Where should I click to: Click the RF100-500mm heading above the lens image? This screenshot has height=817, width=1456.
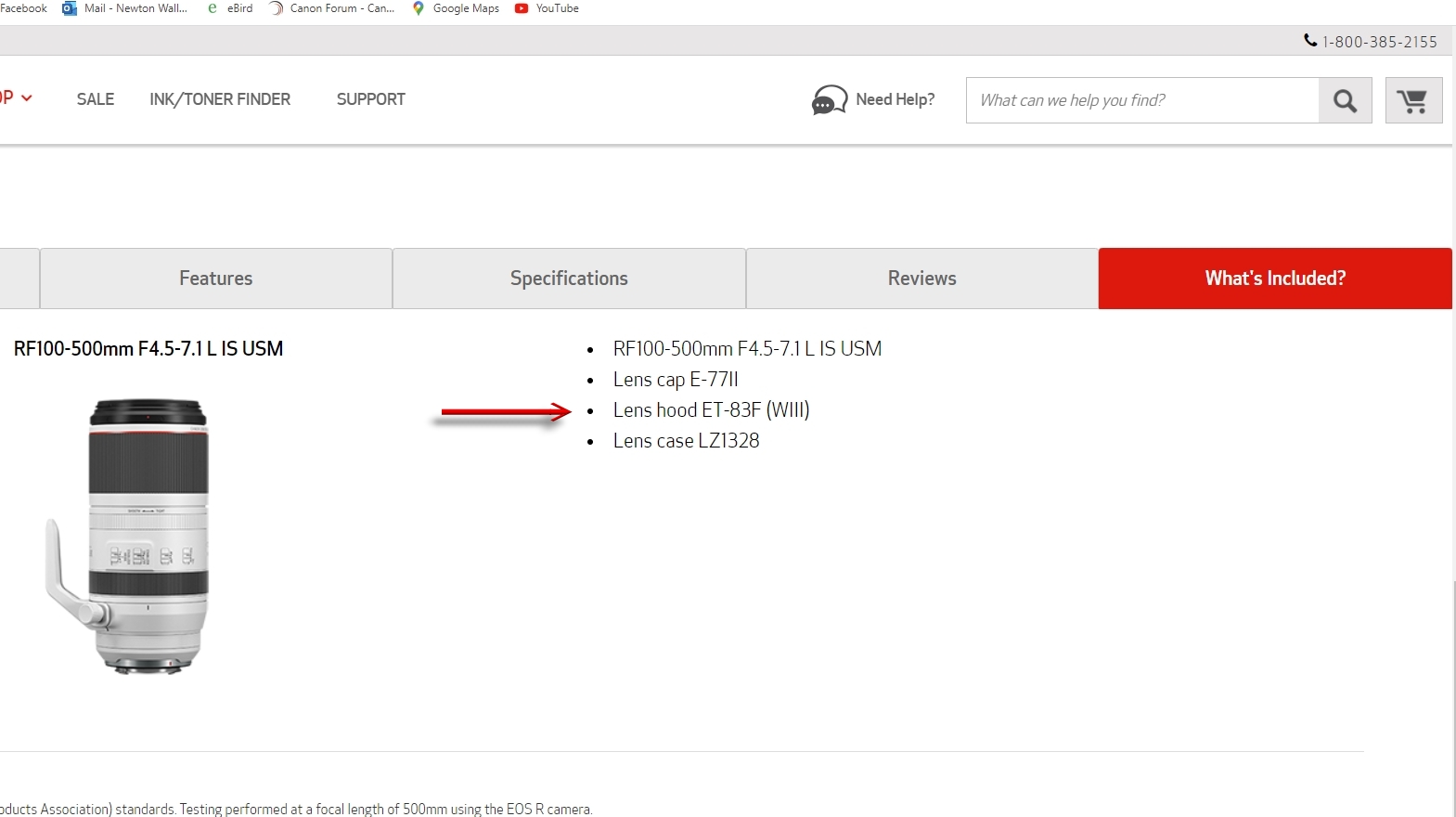148,349
